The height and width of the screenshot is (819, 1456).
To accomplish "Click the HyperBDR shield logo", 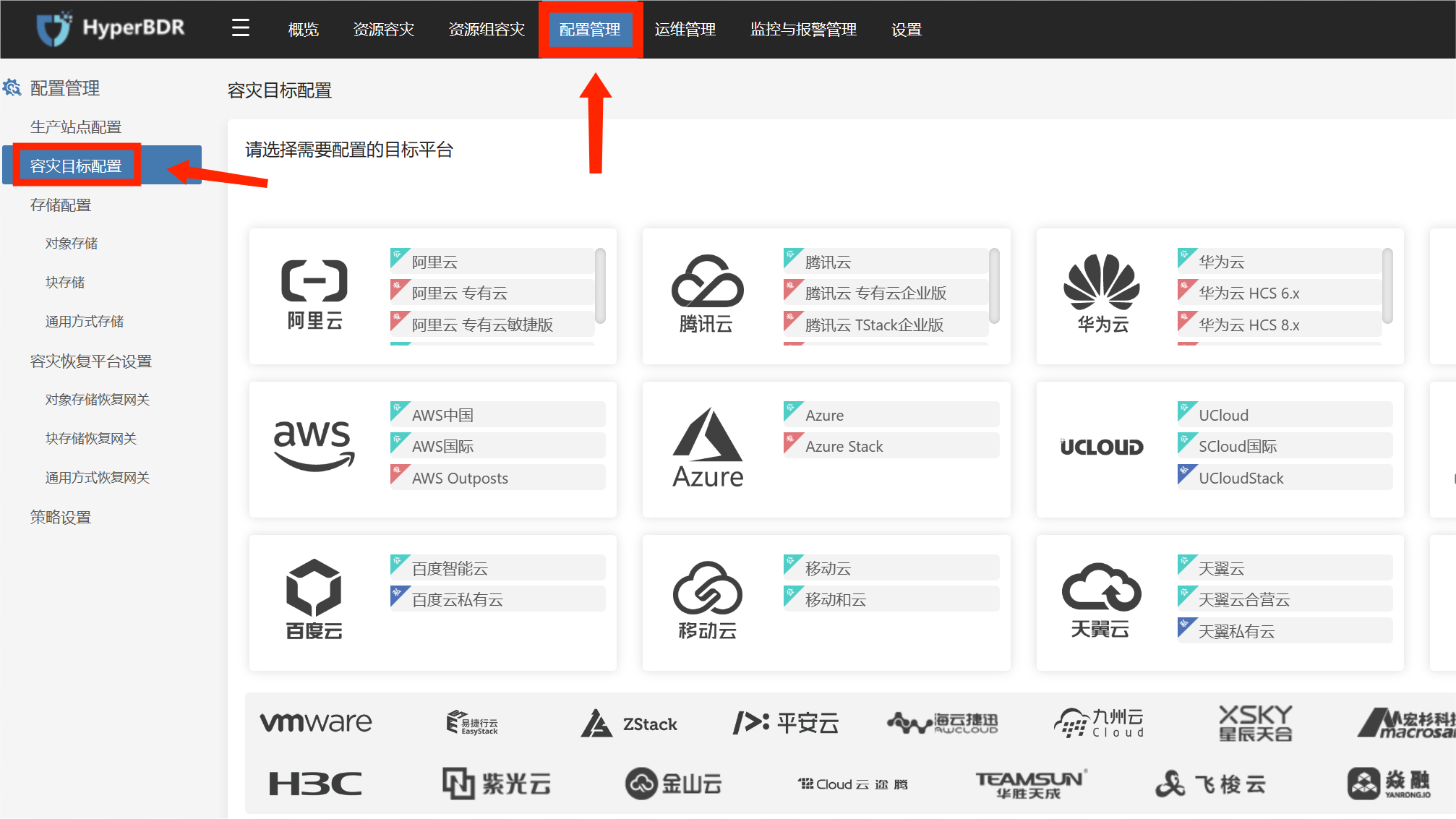I will click(55, 28).
